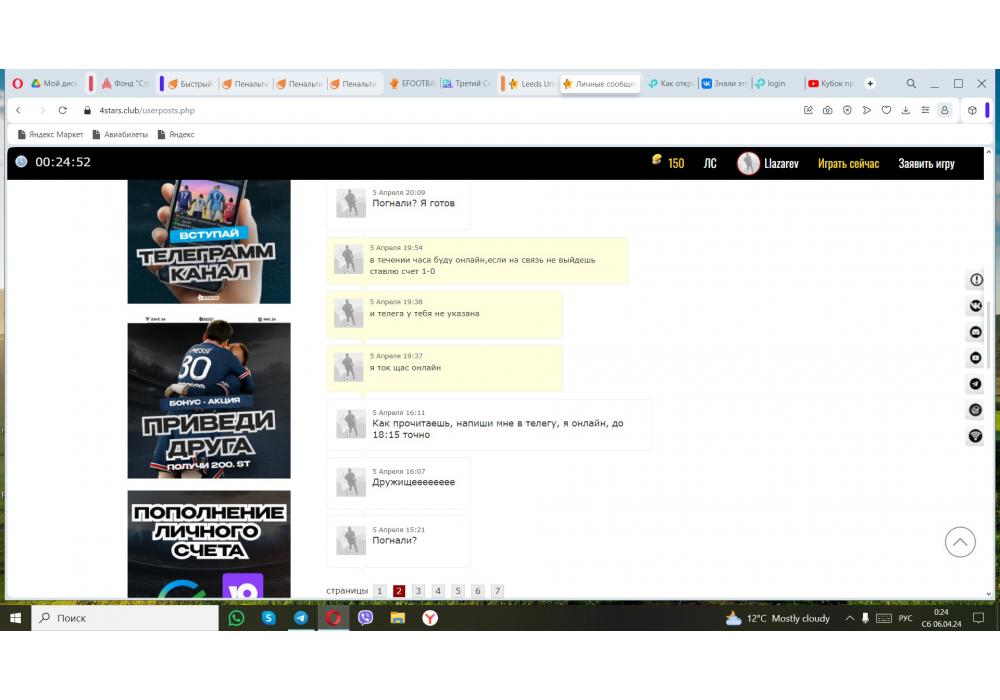Go to page 3 of messages

[418, 591]
